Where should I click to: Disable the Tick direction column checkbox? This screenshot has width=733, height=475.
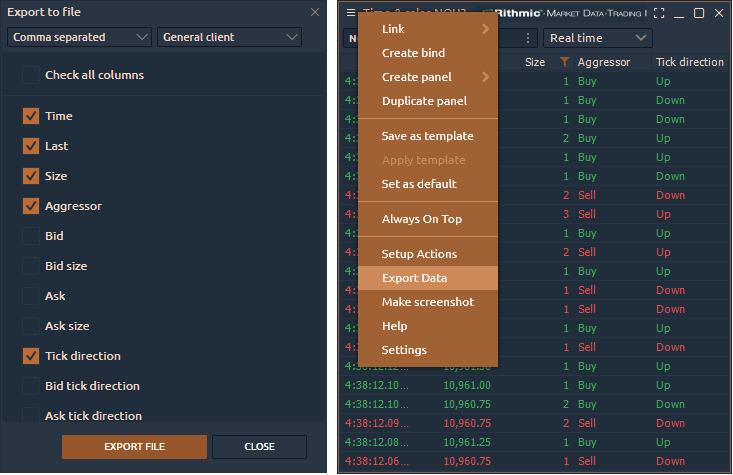click(x=31, y=356)
